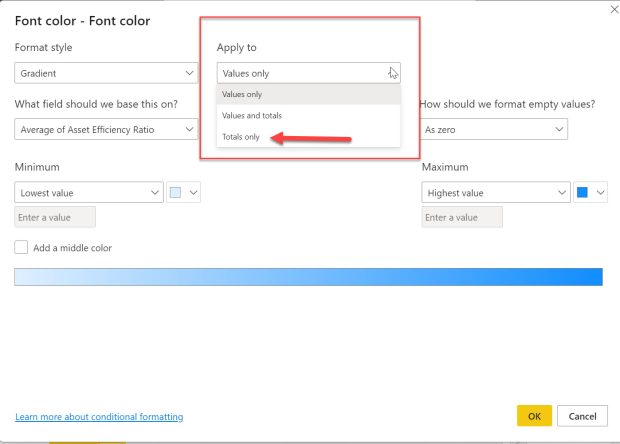Viewport: 620px width, 444px height.
Task: Click the Minimum light blue color swatch
Action: tap(176, 192)
